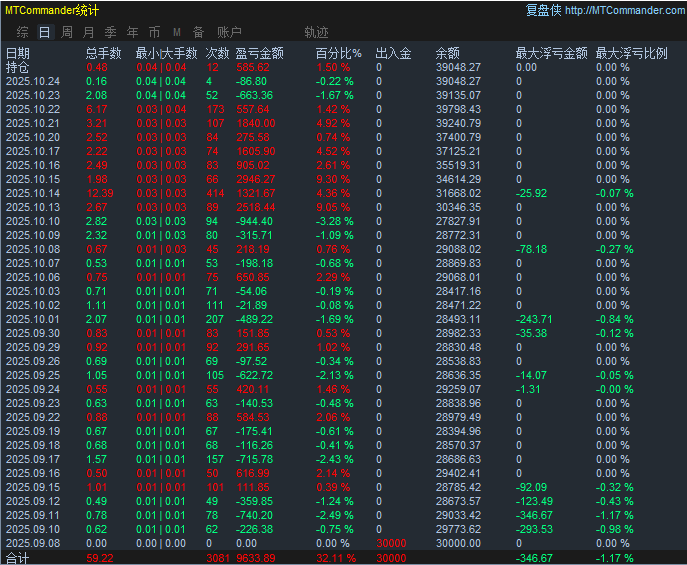Click profit value 650.85
Viewport: 687px width, 565px height.
(x=253, y=278)
